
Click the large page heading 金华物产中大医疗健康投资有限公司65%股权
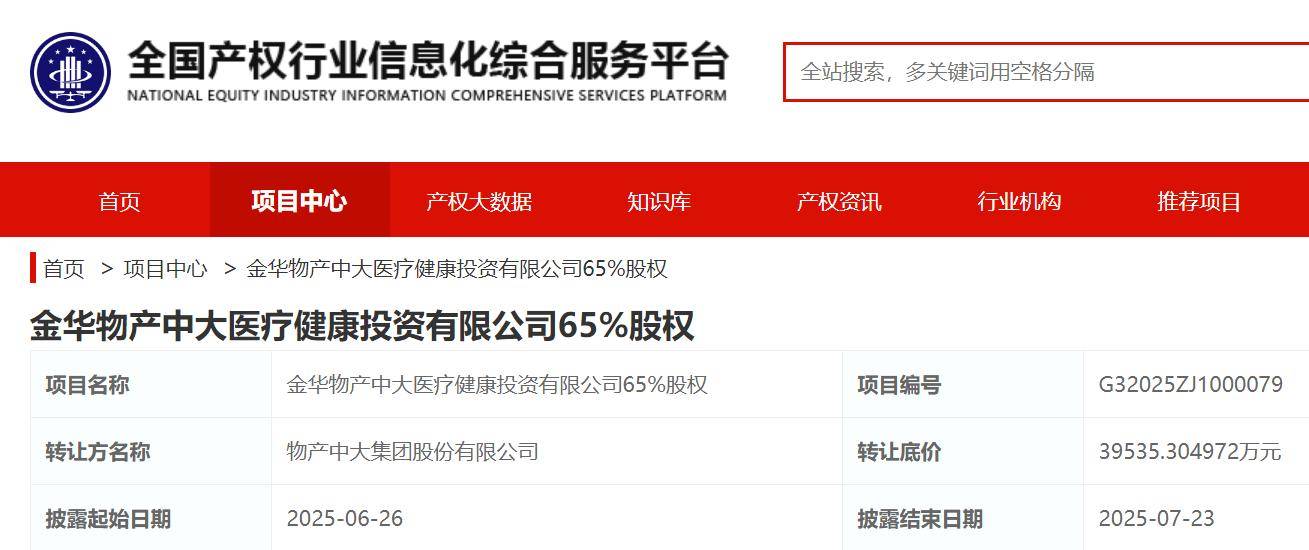point(362,326)
